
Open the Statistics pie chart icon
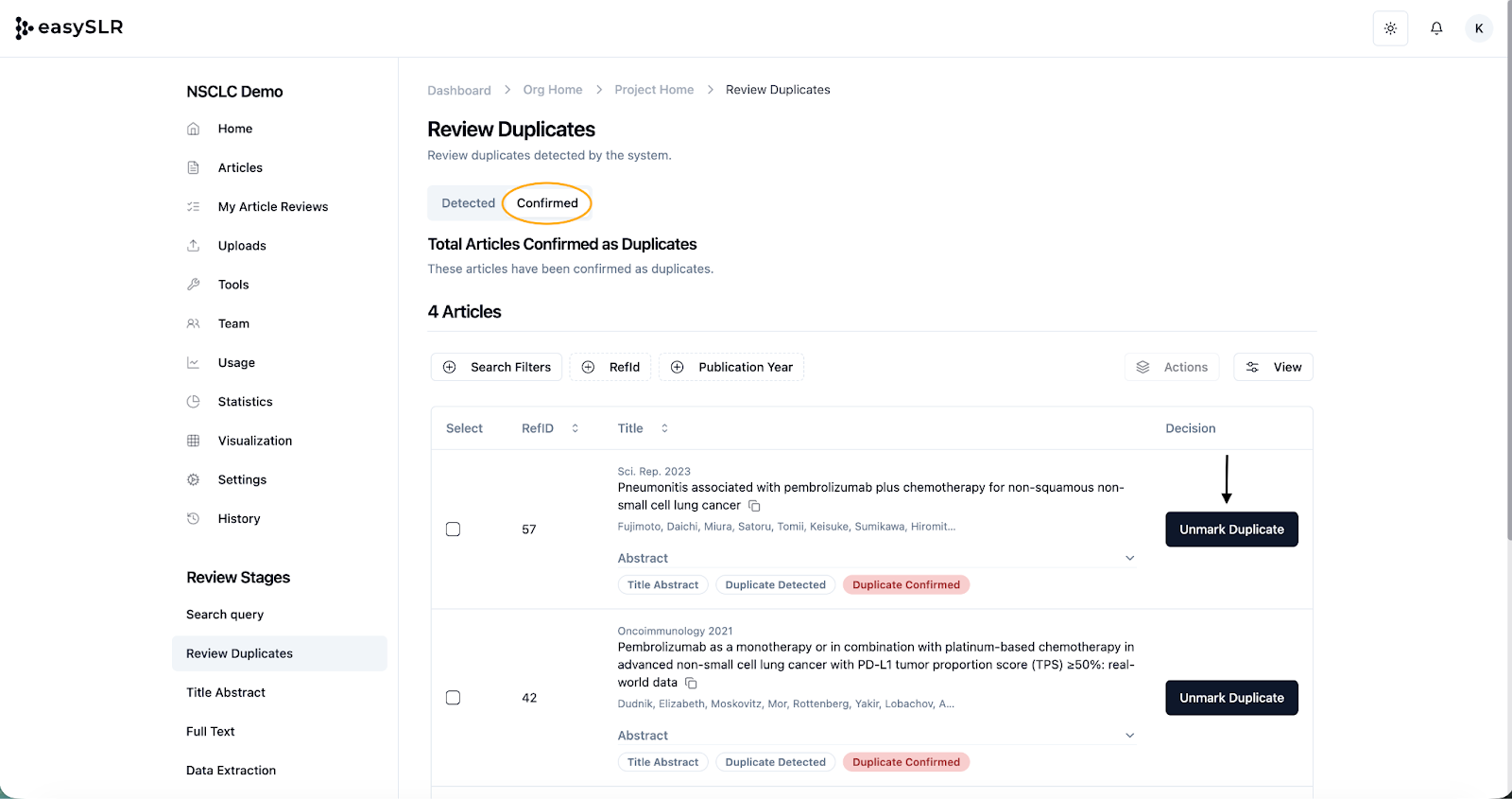(x=194, y=402)
